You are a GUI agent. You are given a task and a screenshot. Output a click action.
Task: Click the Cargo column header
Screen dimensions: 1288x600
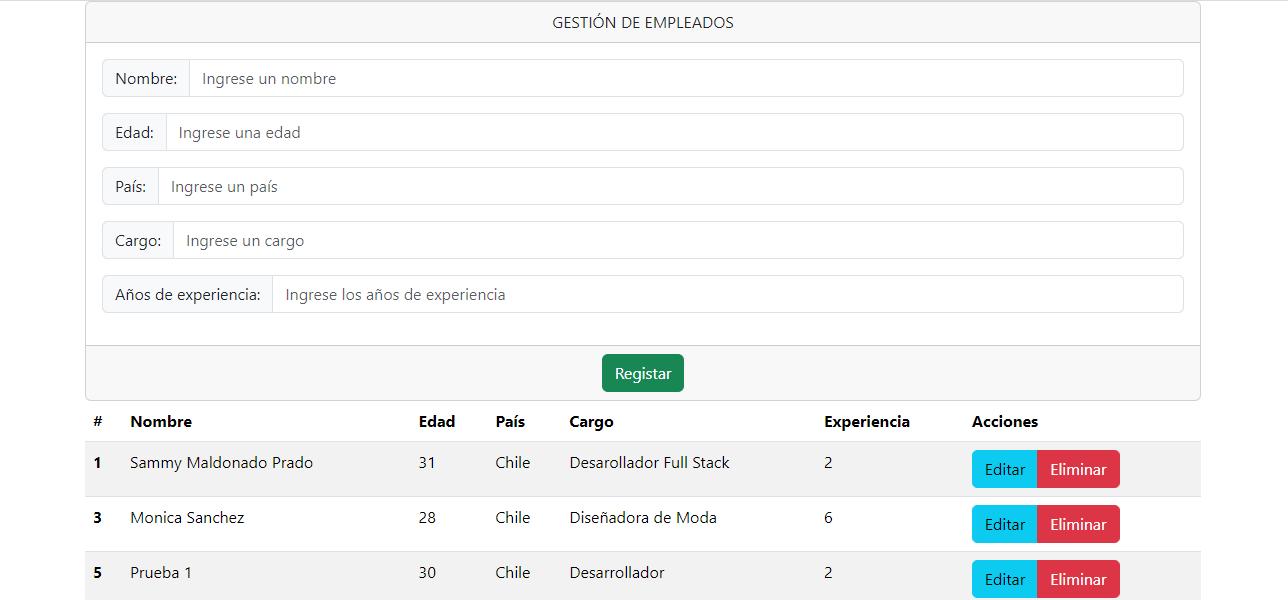click(x=591, y=422)
